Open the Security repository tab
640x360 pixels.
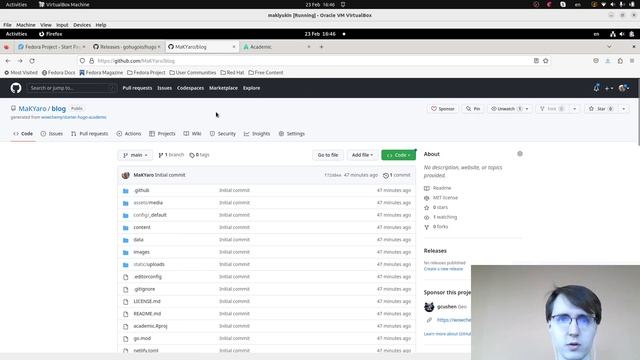223,134
